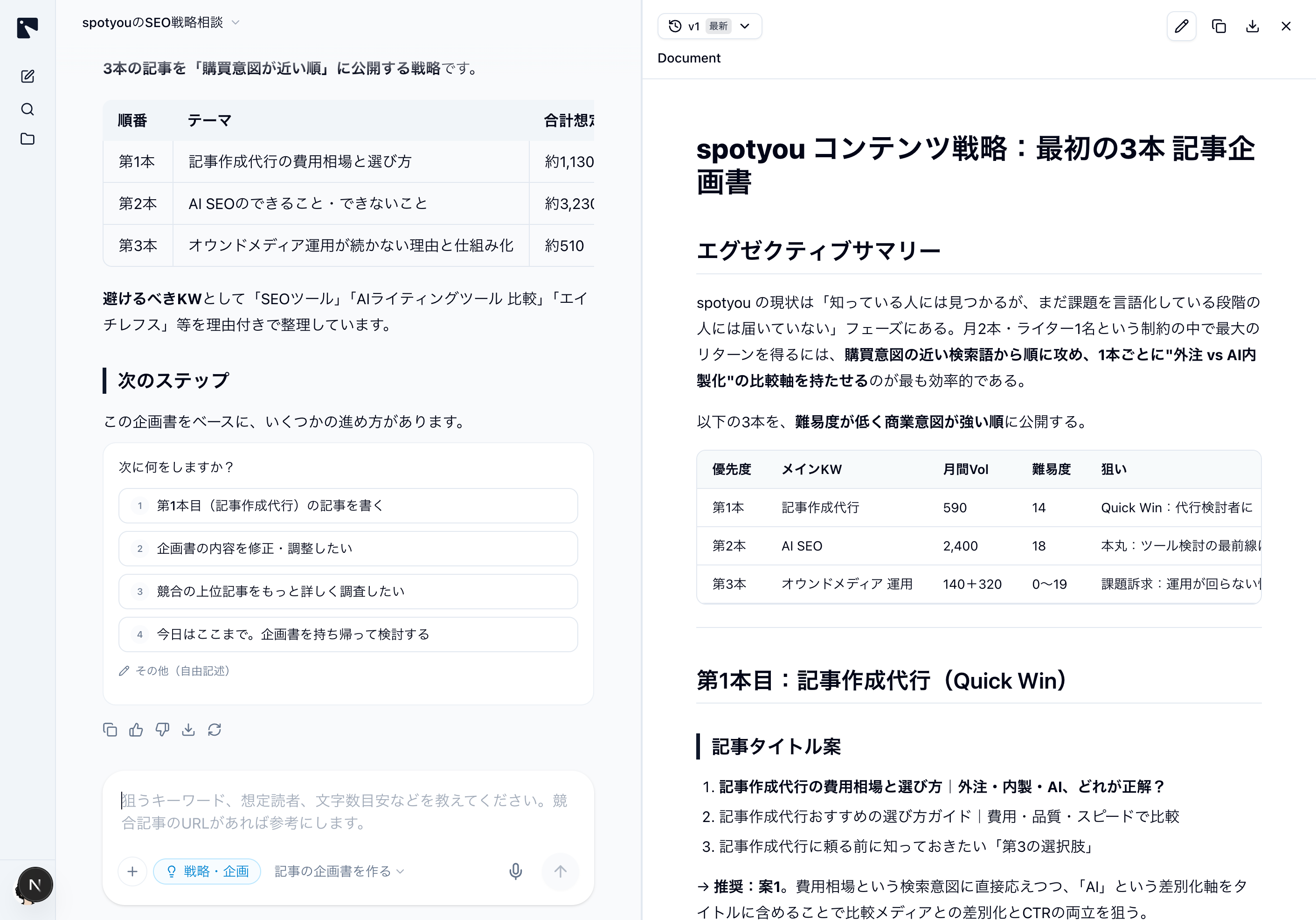Click 590 volume value
1316x920 pixels.
pos(954,508)
